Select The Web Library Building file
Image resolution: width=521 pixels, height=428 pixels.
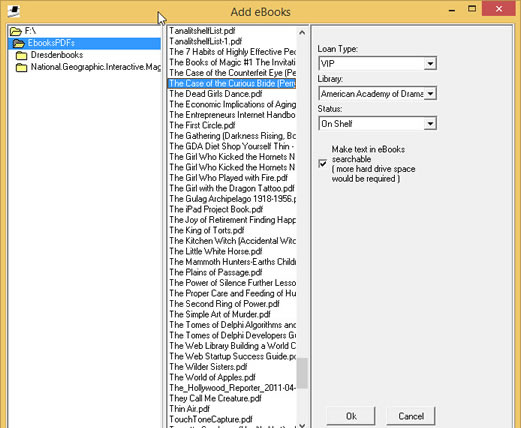coord(231,346)
